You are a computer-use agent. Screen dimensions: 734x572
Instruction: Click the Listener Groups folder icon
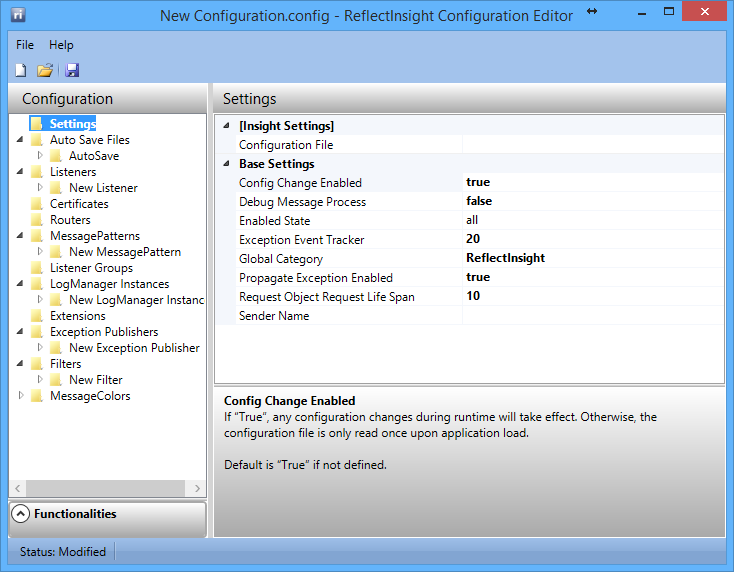[x=37, y=268]
